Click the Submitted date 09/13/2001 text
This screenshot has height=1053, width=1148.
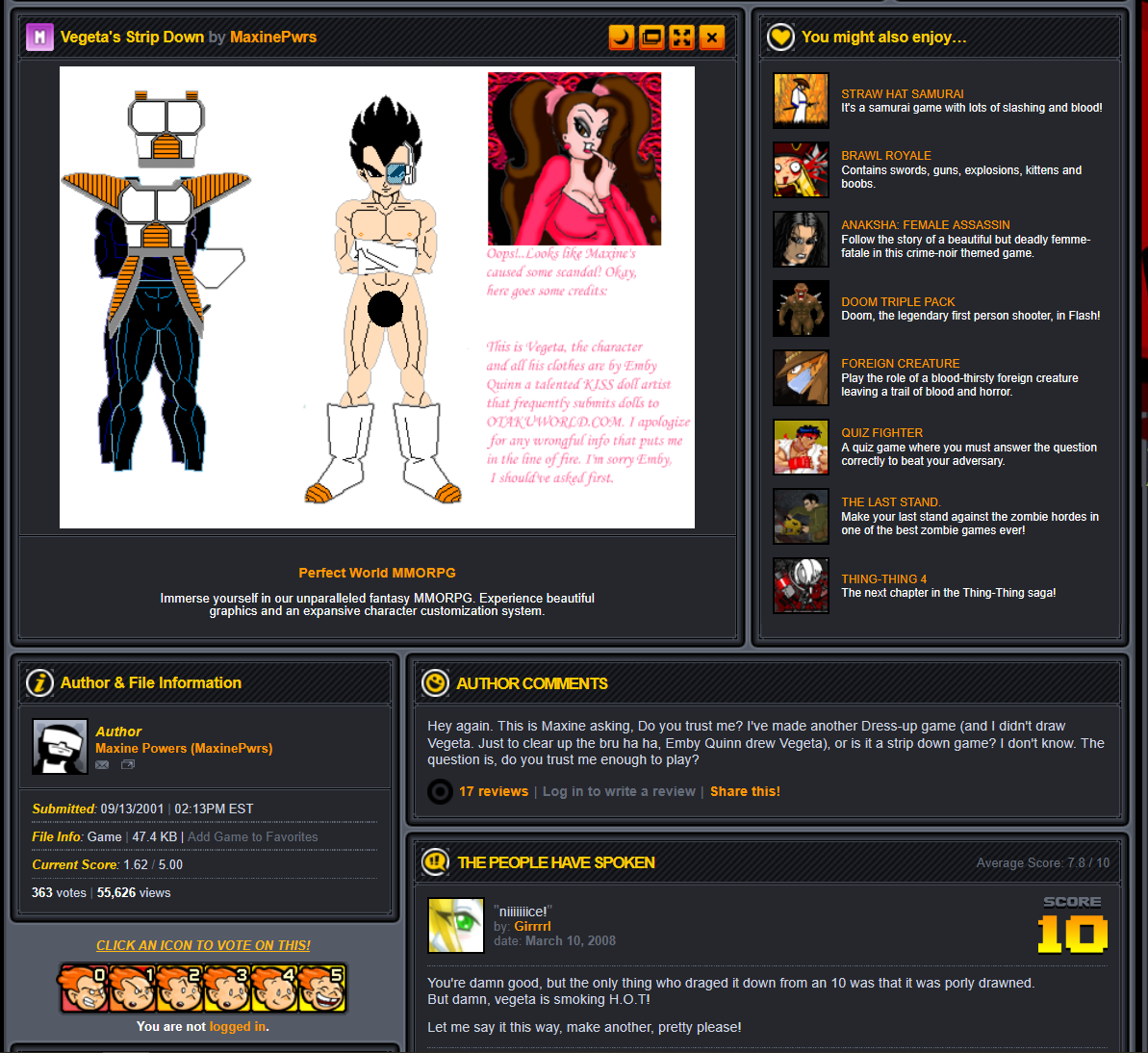click(x=132, y=809)
